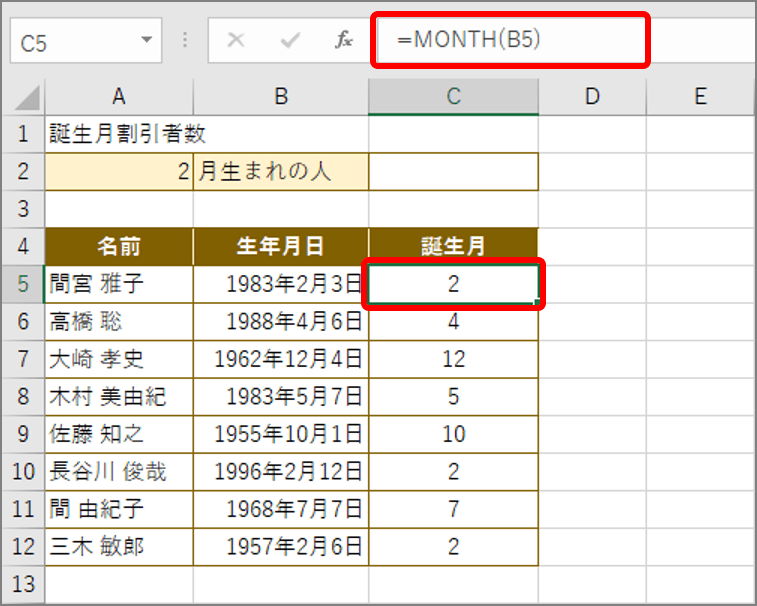Select row 1 header

tap(23, 134)
